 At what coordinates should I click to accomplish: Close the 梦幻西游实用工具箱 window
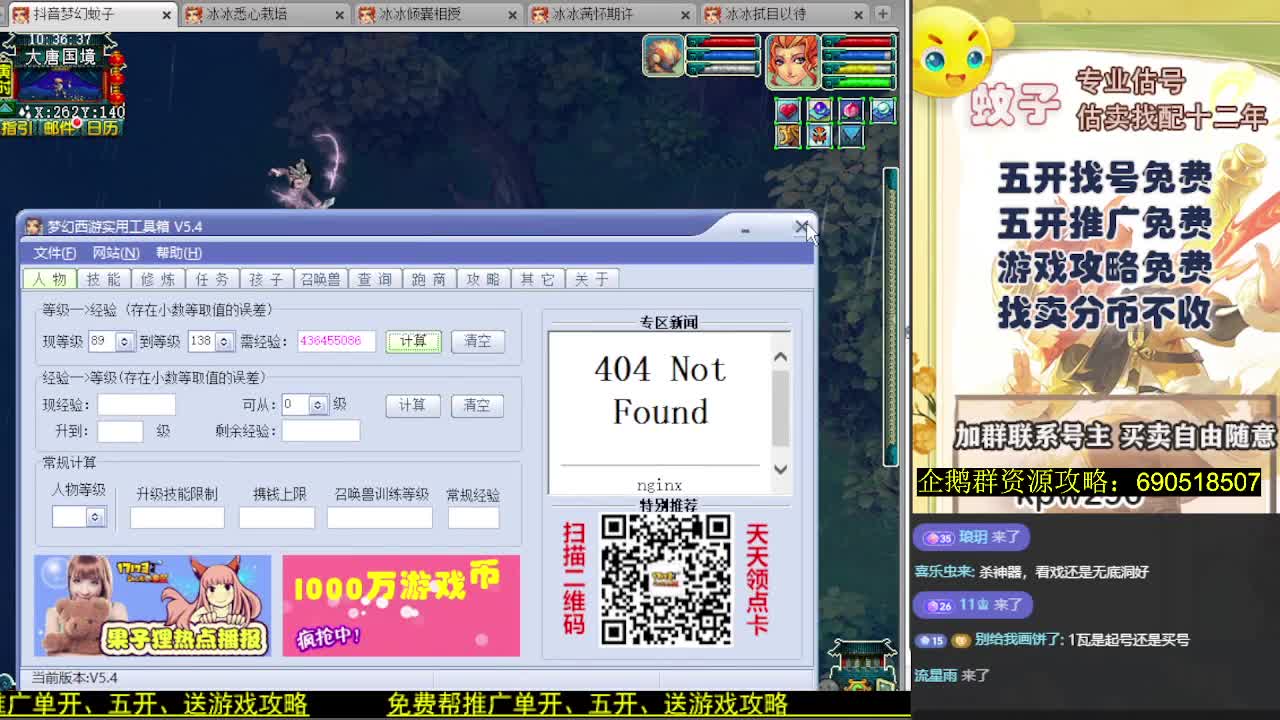[802, 228]
